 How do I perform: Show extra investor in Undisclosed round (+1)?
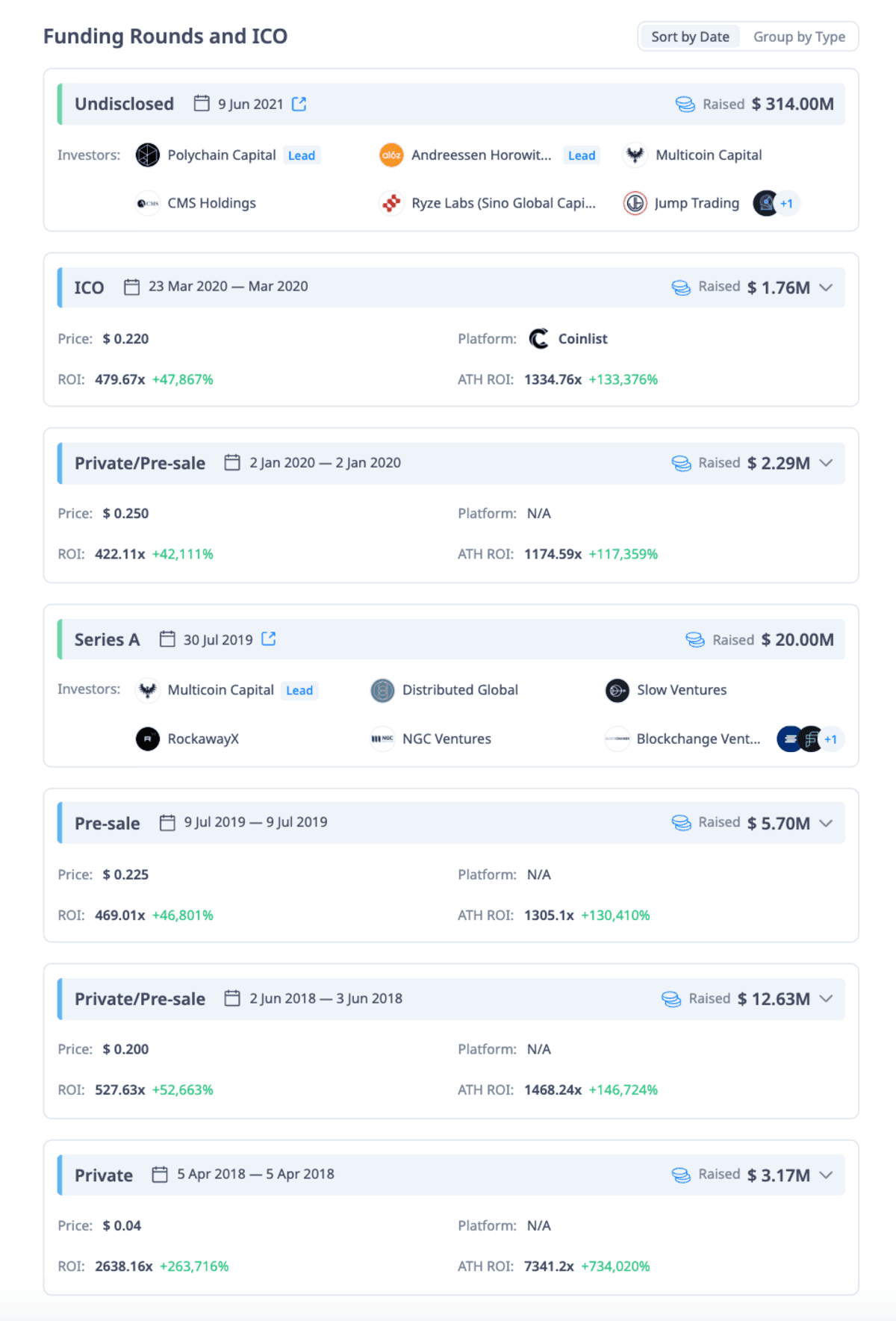[x=786, y=203]
